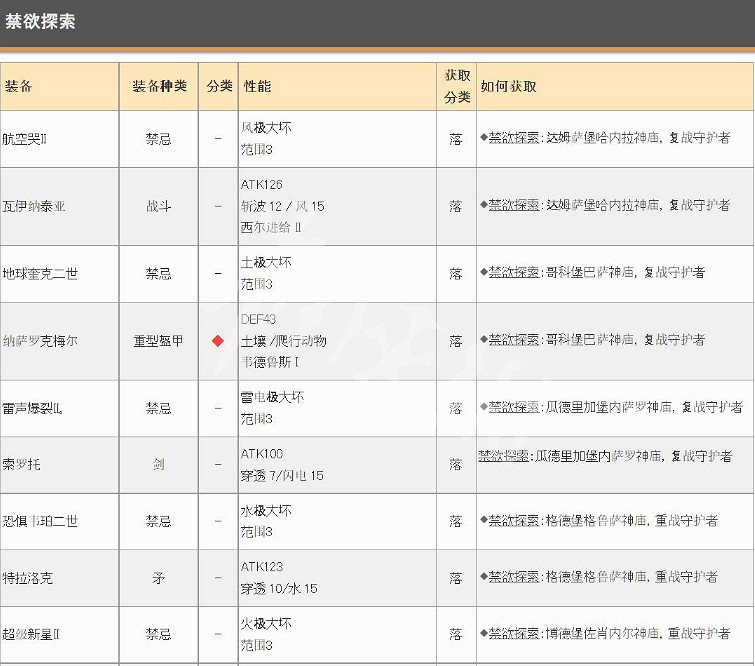Click the 土极大坏 performance text

[266, 262]
